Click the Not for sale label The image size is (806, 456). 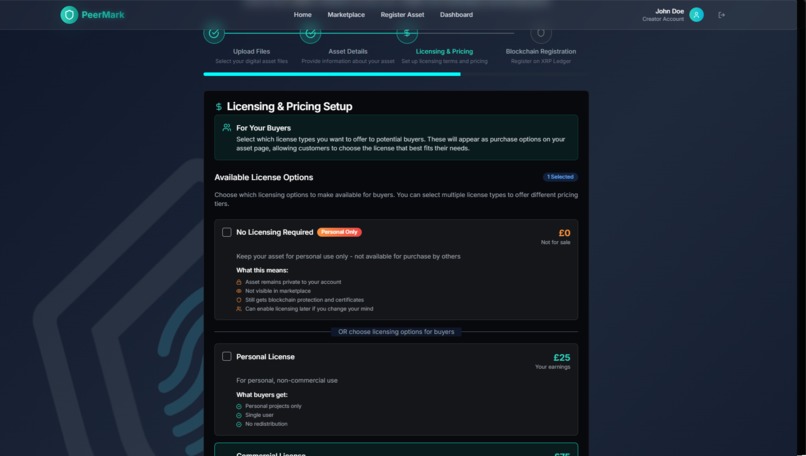(x=555, y=242)
